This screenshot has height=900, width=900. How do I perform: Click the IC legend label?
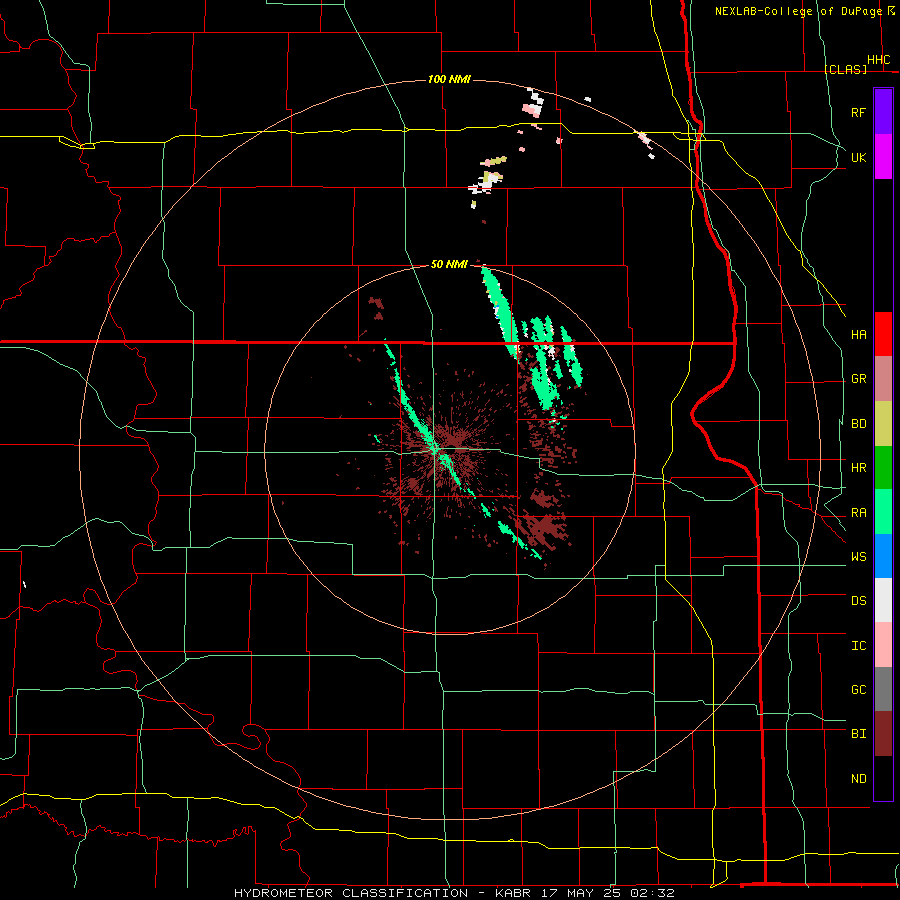858,646
